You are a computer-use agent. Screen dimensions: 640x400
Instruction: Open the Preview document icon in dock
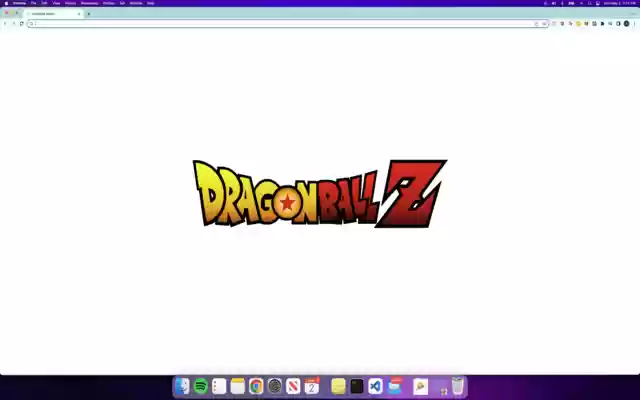tap(420, 386)
